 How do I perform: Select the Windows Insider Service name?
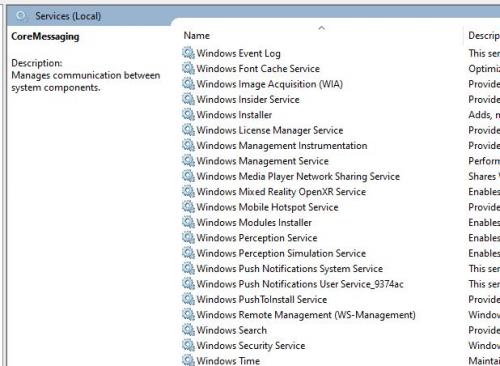pyautogui.click(x=248, y=99)
